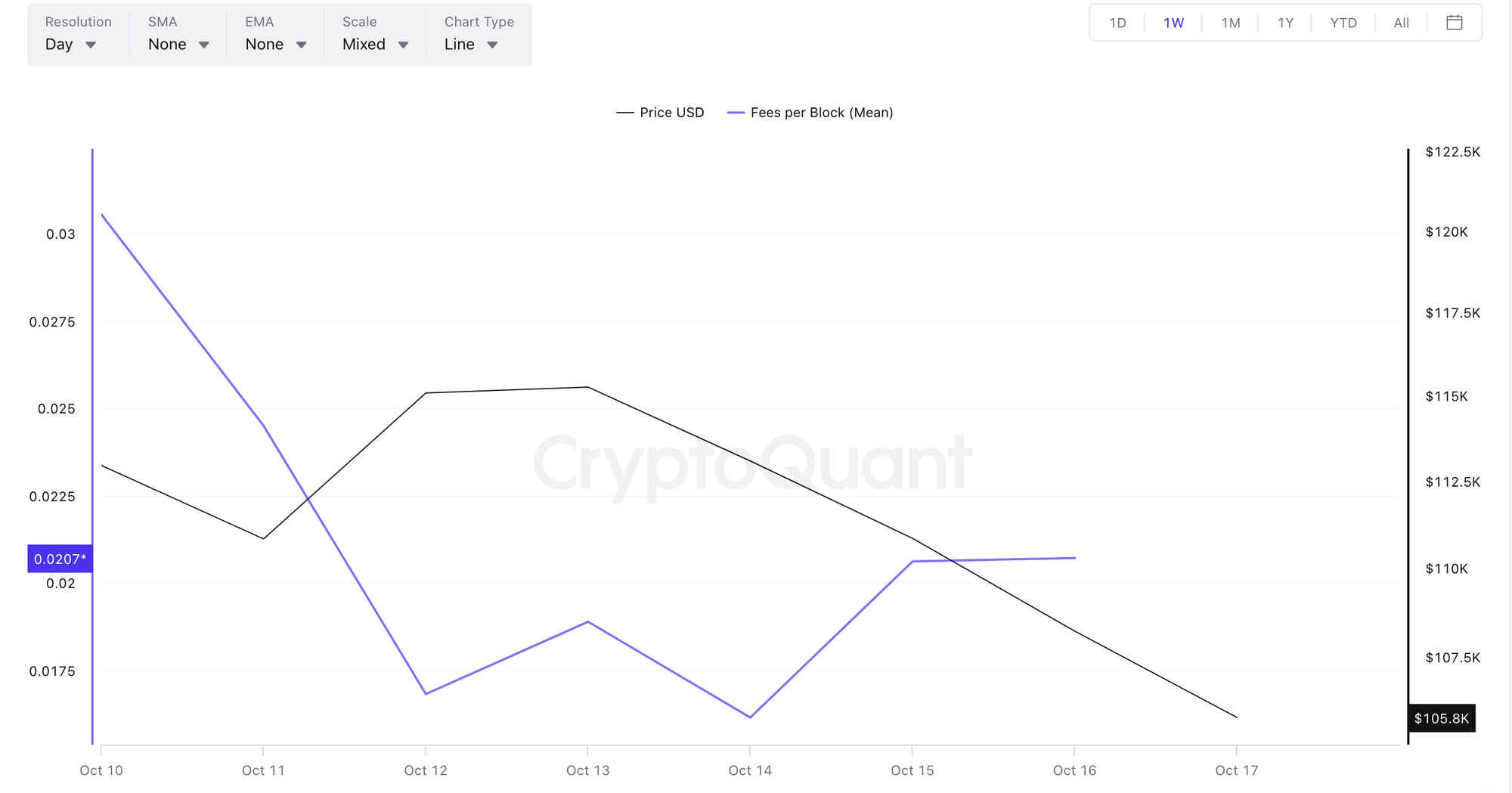The width and height of the screenshot is (1512, 793).
Task: Click the selected 1W time range
Action: pyautogui.click(x=1173, y=22)
